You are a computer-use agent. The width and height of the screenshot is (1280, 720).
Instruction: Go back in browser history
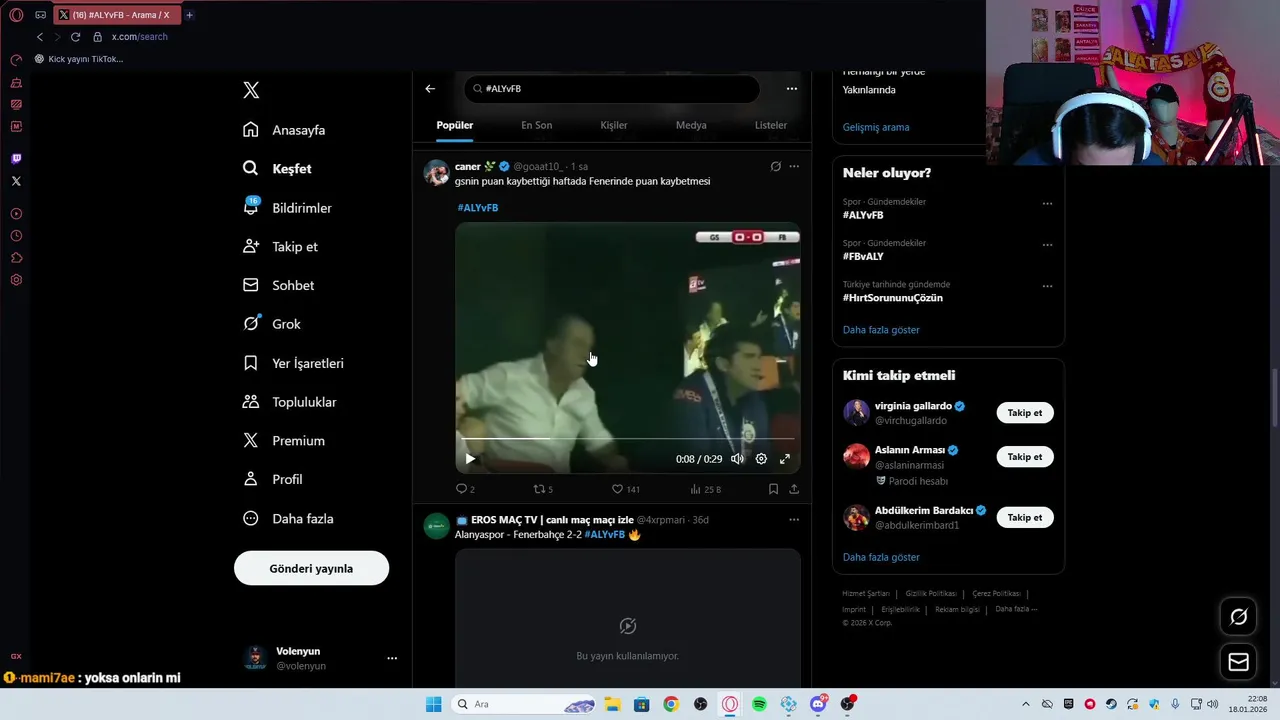point(40,37)
